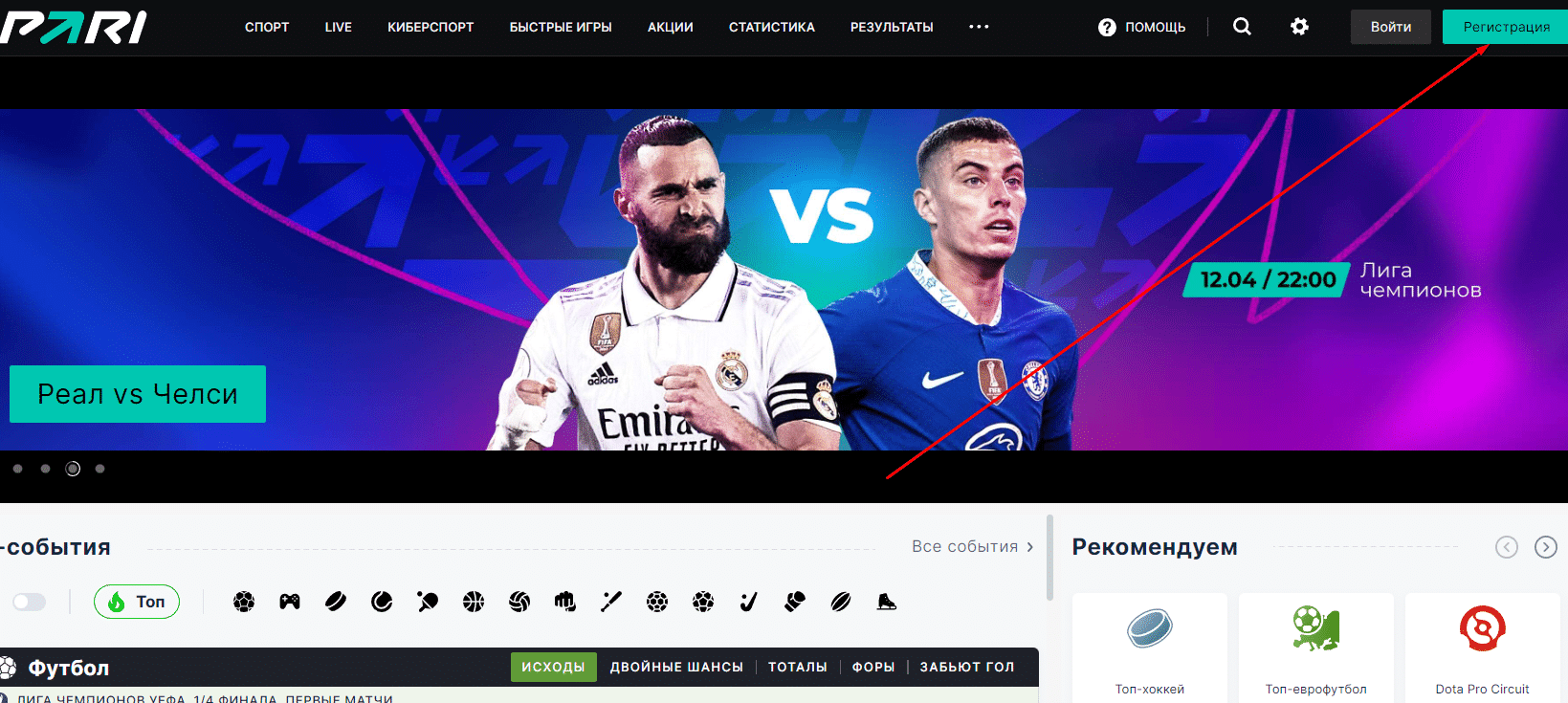
Task: Enable the Топ fire filter chip
Action: (137, 602)
